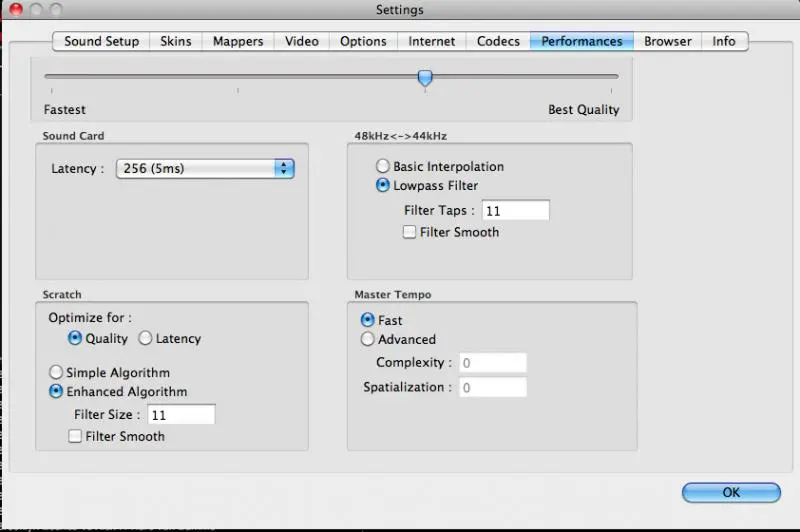Click the red close window button

[15, 10]
